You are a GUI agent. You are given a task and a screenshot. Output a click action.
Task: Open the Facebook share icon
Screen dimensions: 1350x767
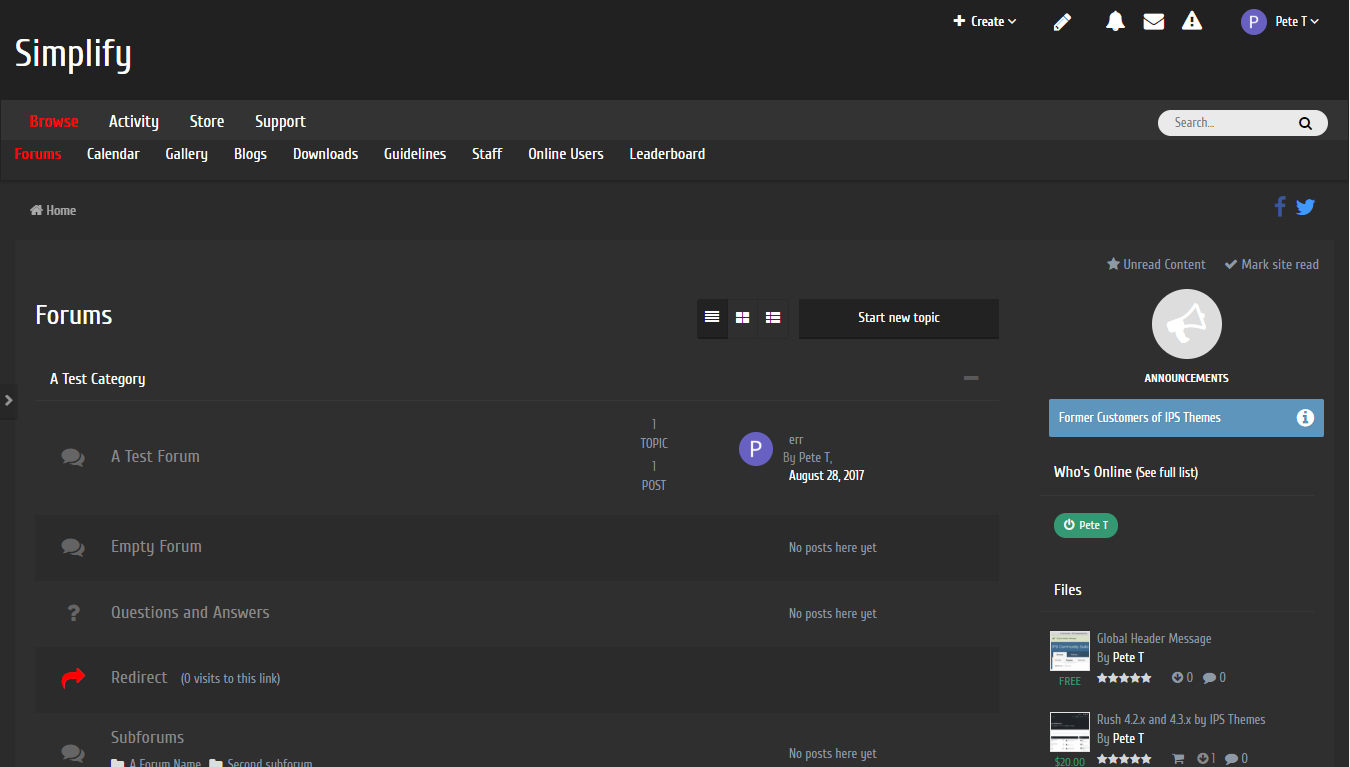pyautogui.click(x=1279, y=207)
